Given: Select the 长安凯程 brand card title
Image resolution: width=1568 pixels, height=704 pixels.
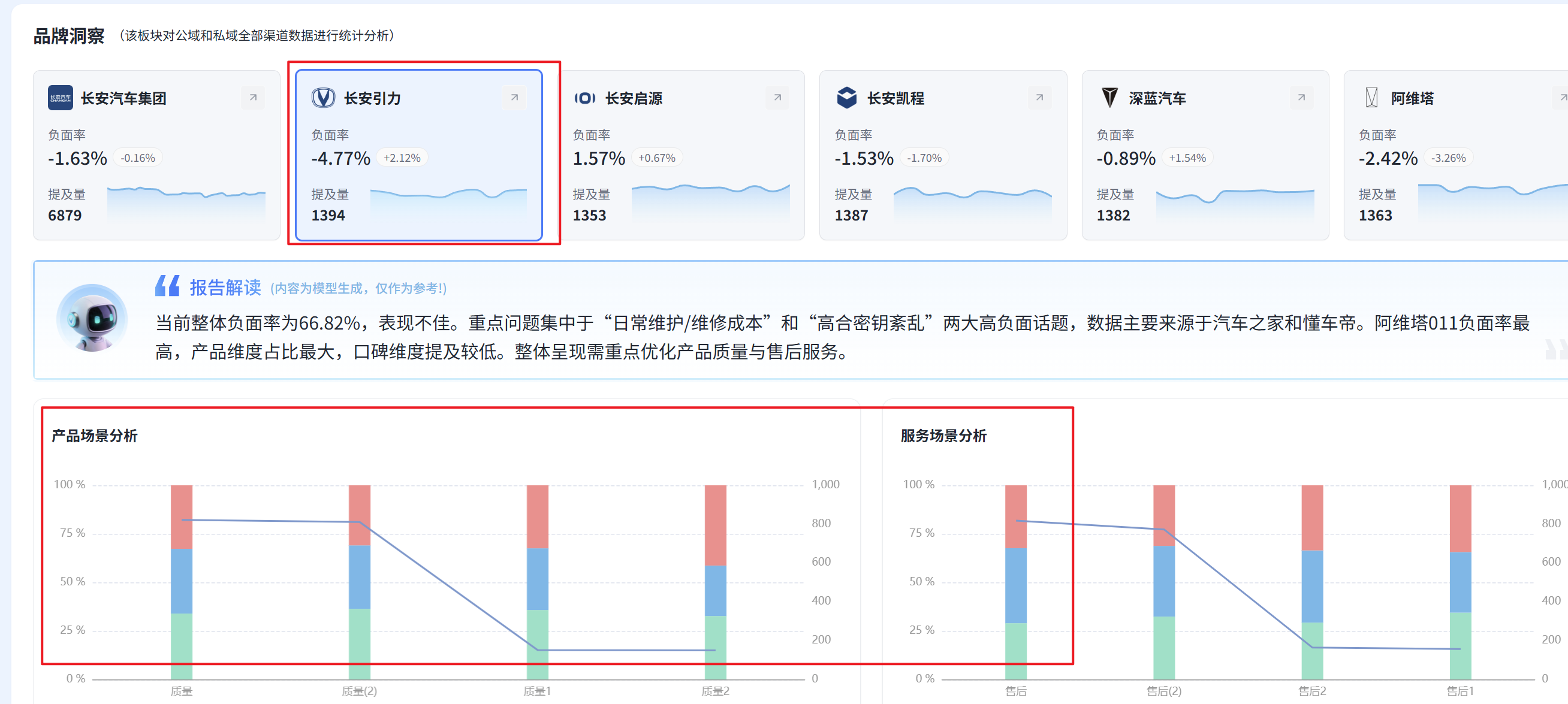Looking at the screenshot, I should tap(895, 98).
